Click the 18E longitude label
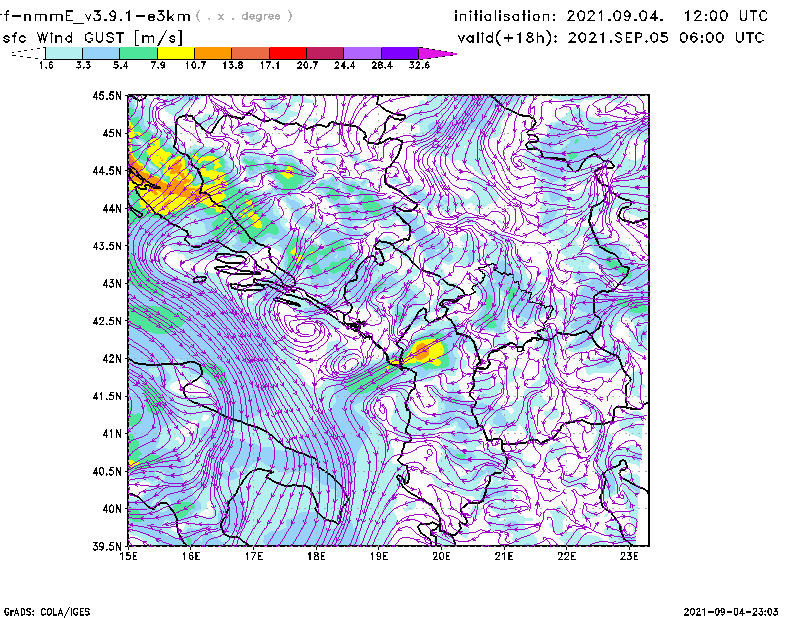The width and height of the screenshot is (800, 618). [x=316, y=556]
